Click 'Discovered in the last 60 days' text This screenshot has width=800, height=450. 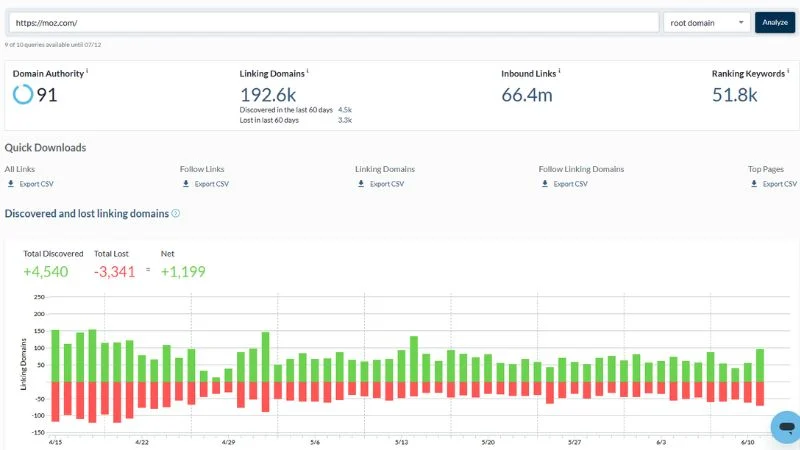coord(286,110)
